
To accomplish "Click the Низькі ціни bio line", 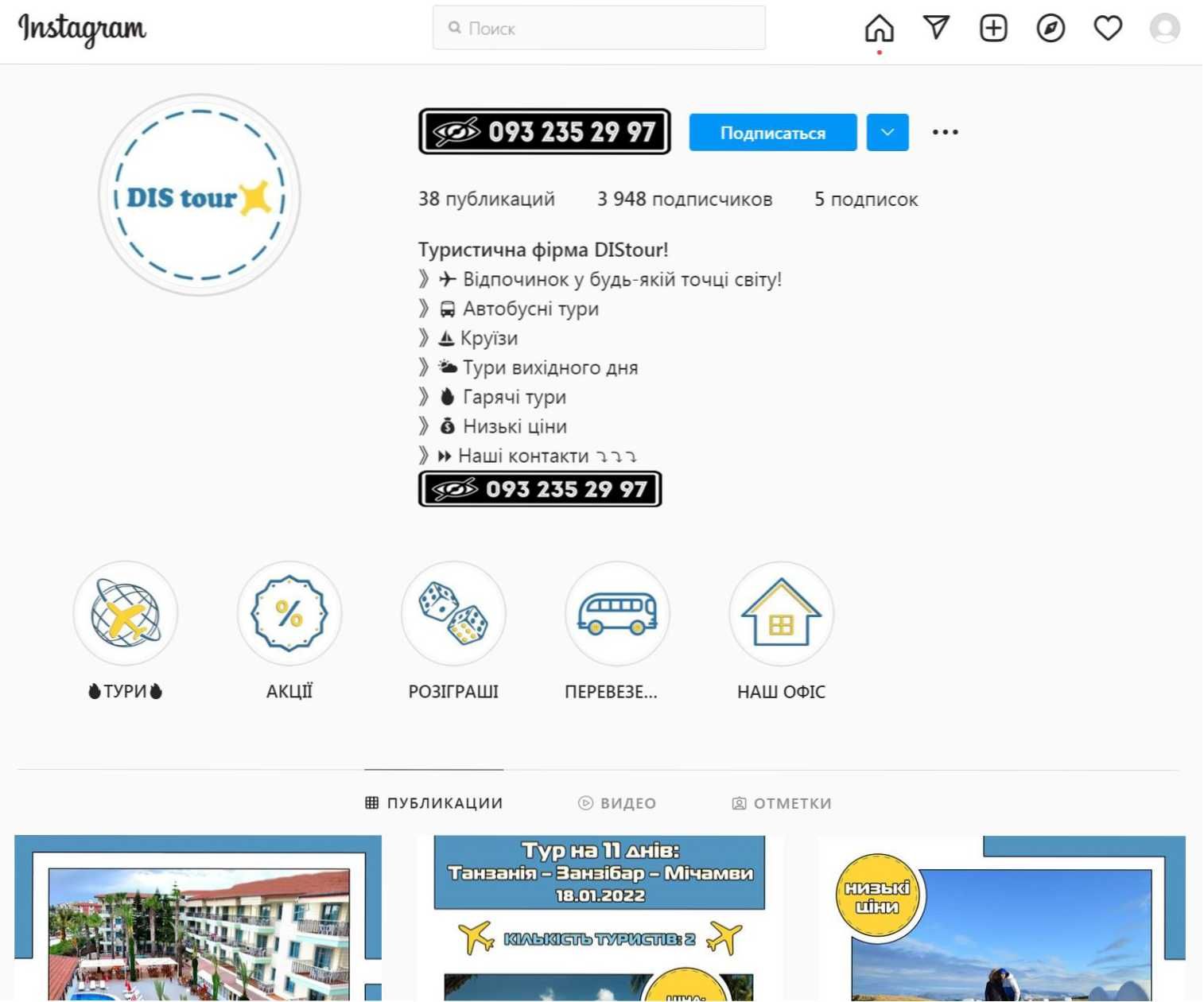I will click(x=493, y=426).
